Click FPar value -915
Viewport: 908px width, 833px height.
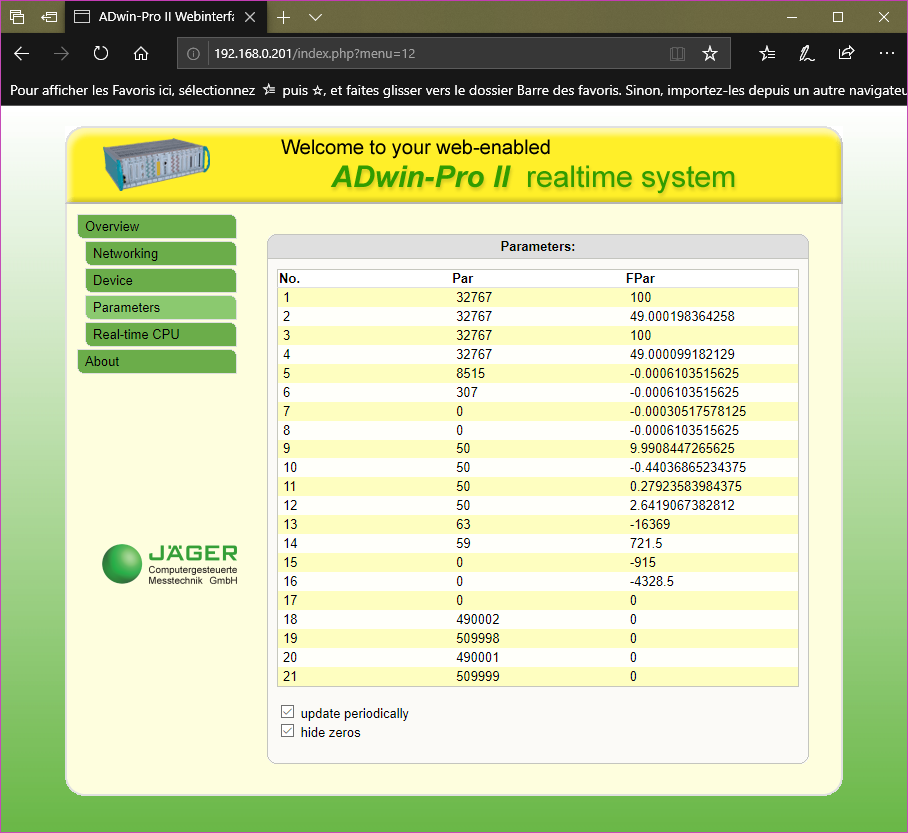point(643,563)
